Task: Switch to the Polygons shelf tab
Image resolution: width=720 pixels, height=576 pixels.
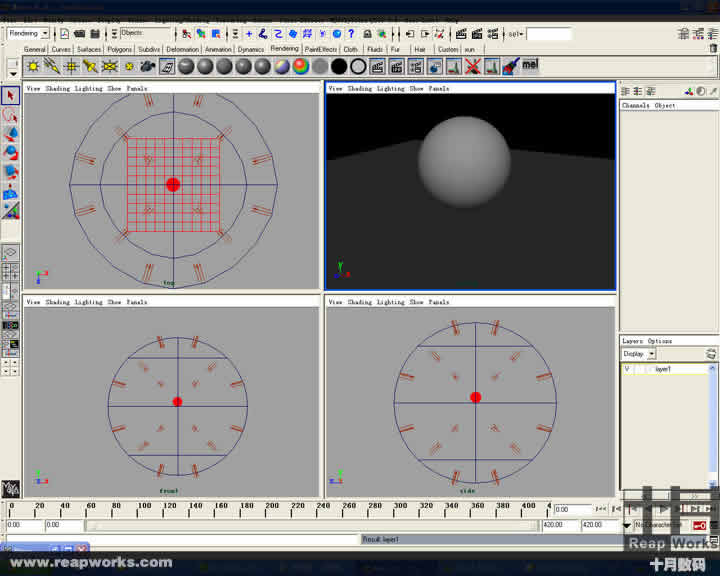Action: coord(119,48)
